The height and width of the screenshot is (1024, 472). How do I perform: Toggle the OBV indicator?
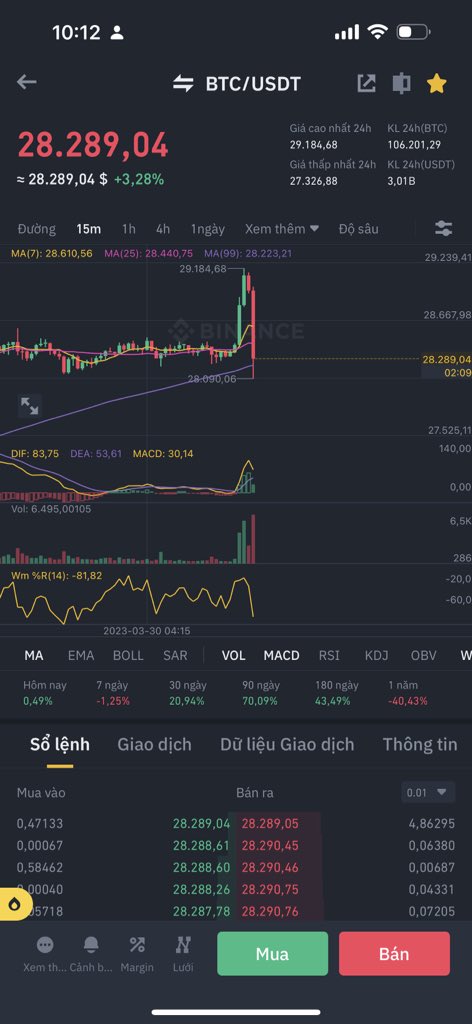424,656
